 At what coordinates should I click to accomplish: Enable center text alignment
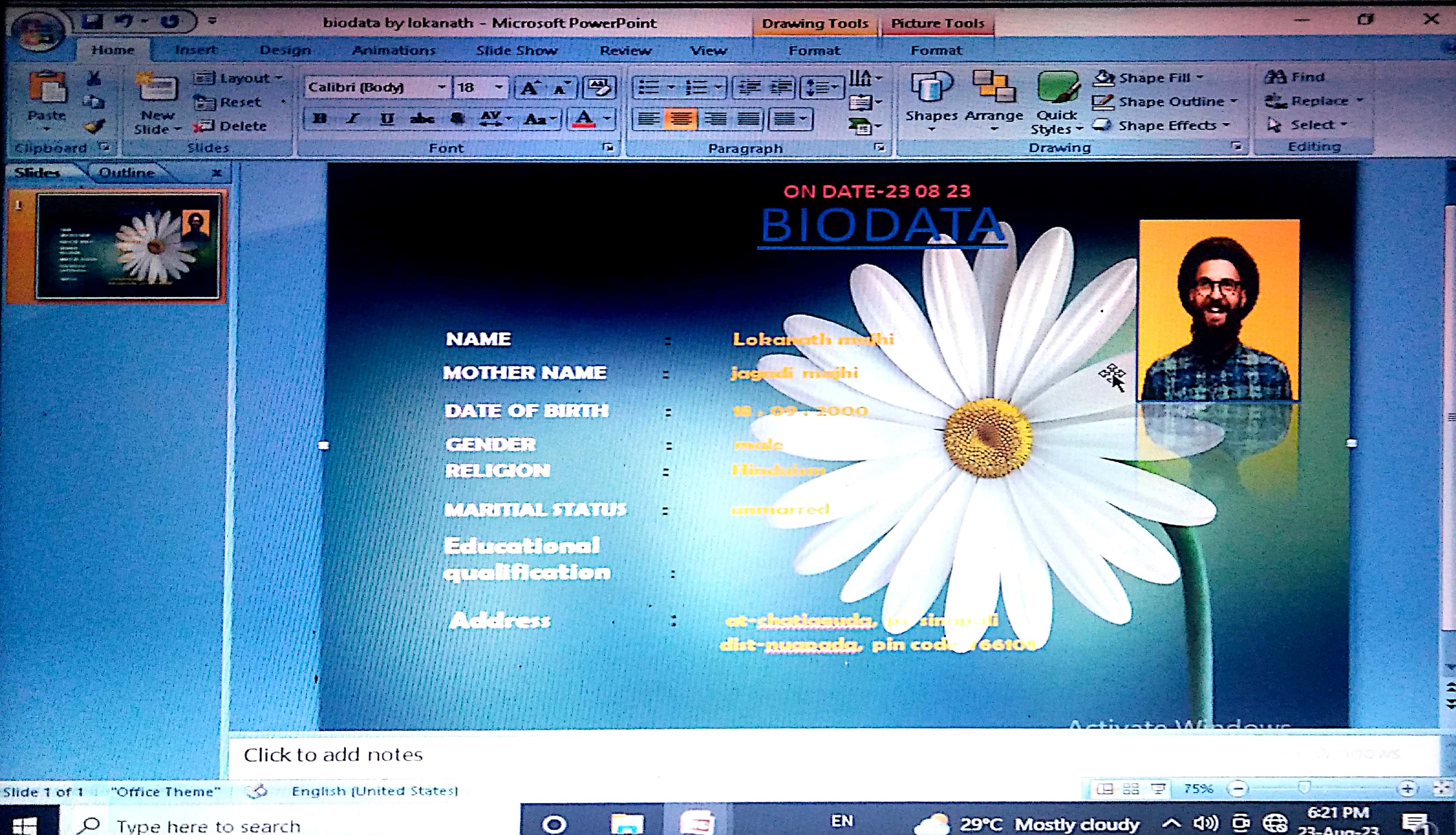(681, 119)
